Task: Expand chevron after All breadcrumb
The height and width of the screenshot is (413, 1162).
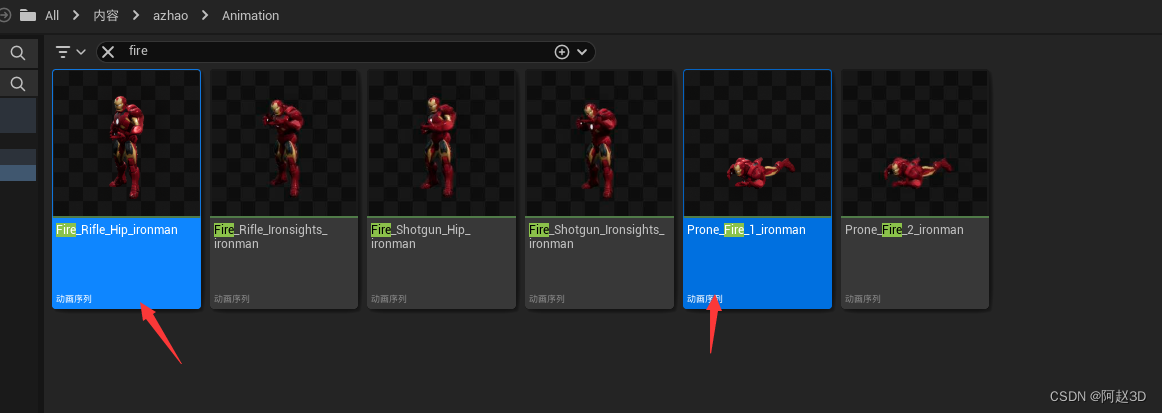Action: pyautogui.click(x=76, y=15)
